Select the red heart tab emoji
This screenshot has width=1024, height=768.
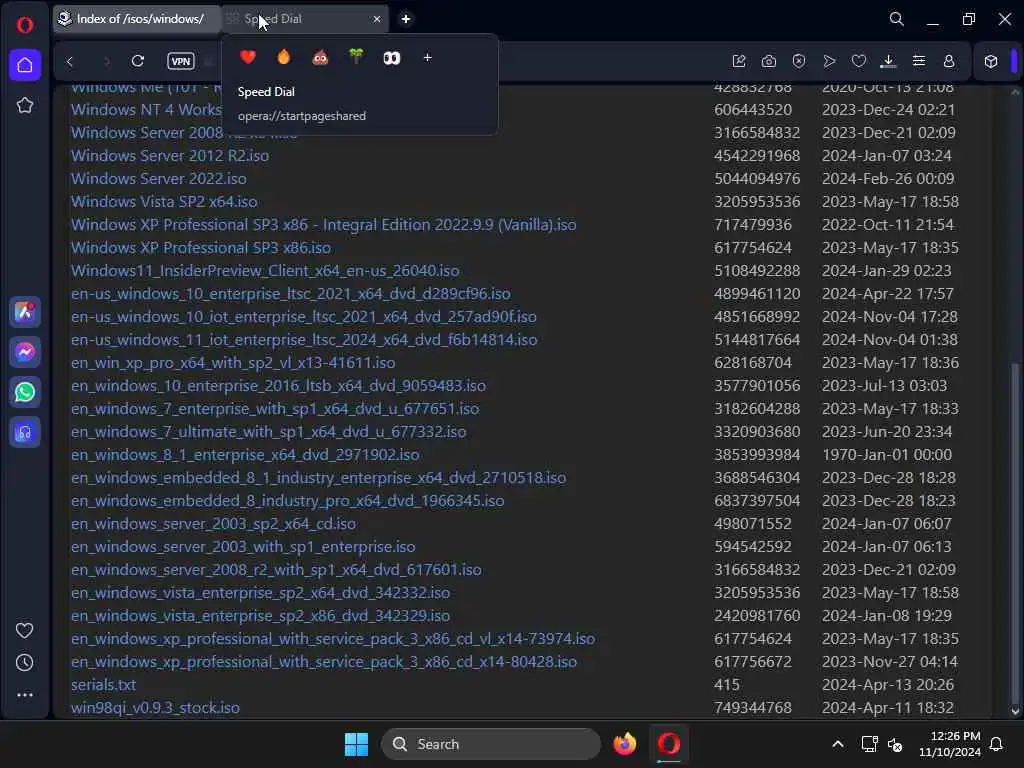point(248,57)
